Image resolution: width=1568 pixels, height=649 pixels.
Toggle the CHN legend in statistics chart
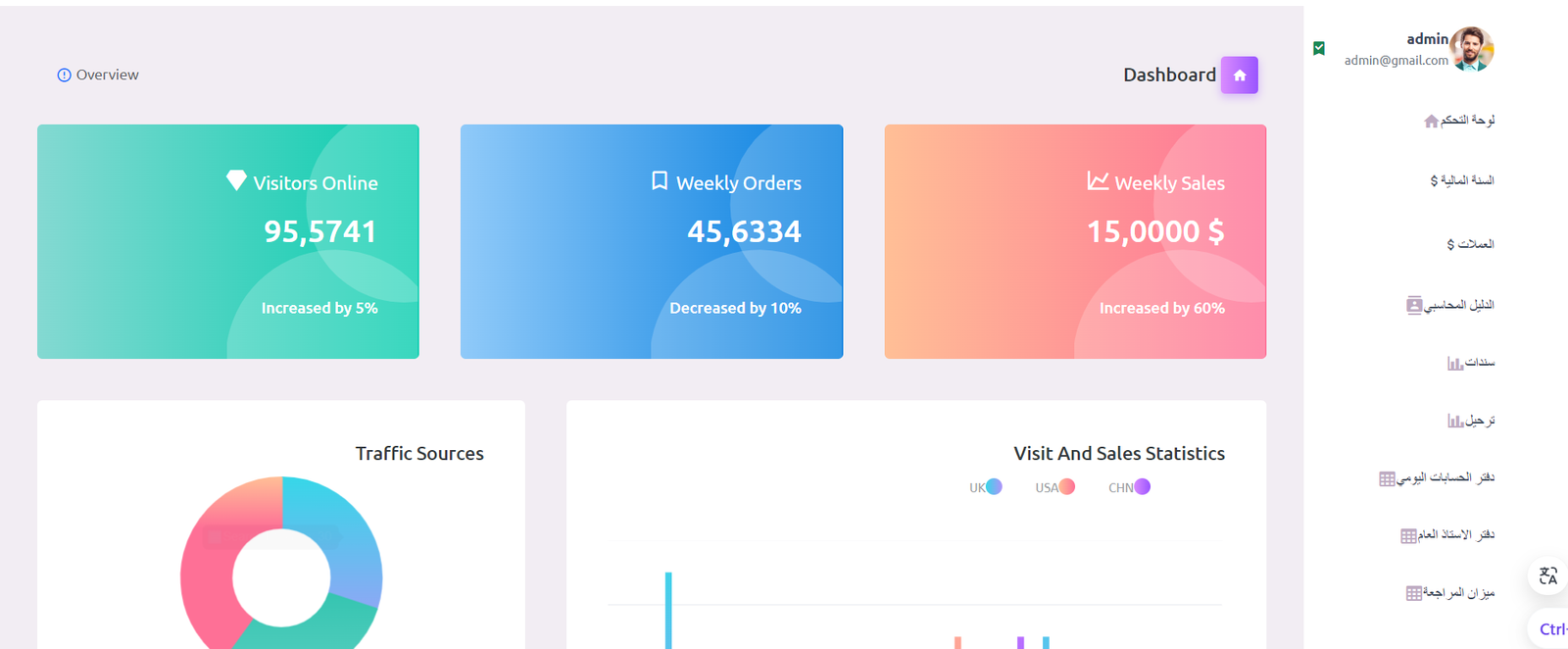[x=1129, y=487]
